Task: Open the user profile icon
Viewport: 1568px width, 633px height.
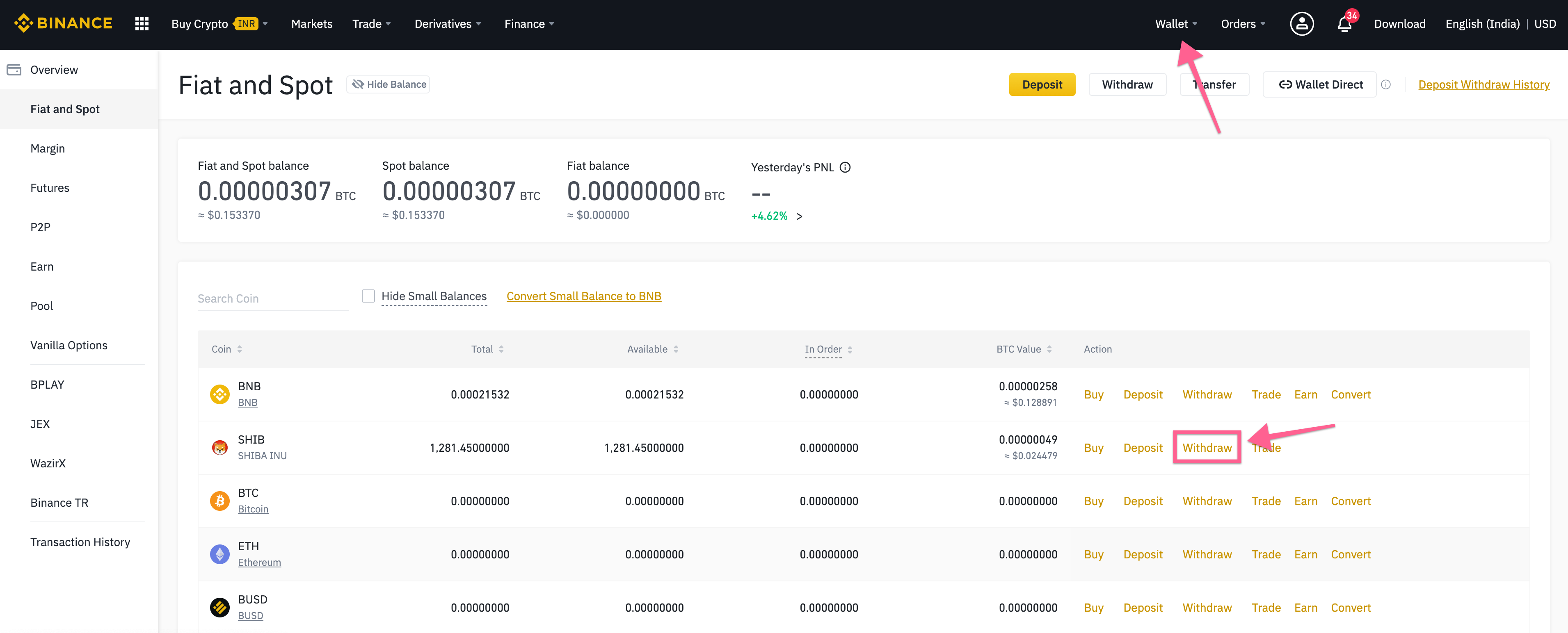Action: tap(1301, 24)
